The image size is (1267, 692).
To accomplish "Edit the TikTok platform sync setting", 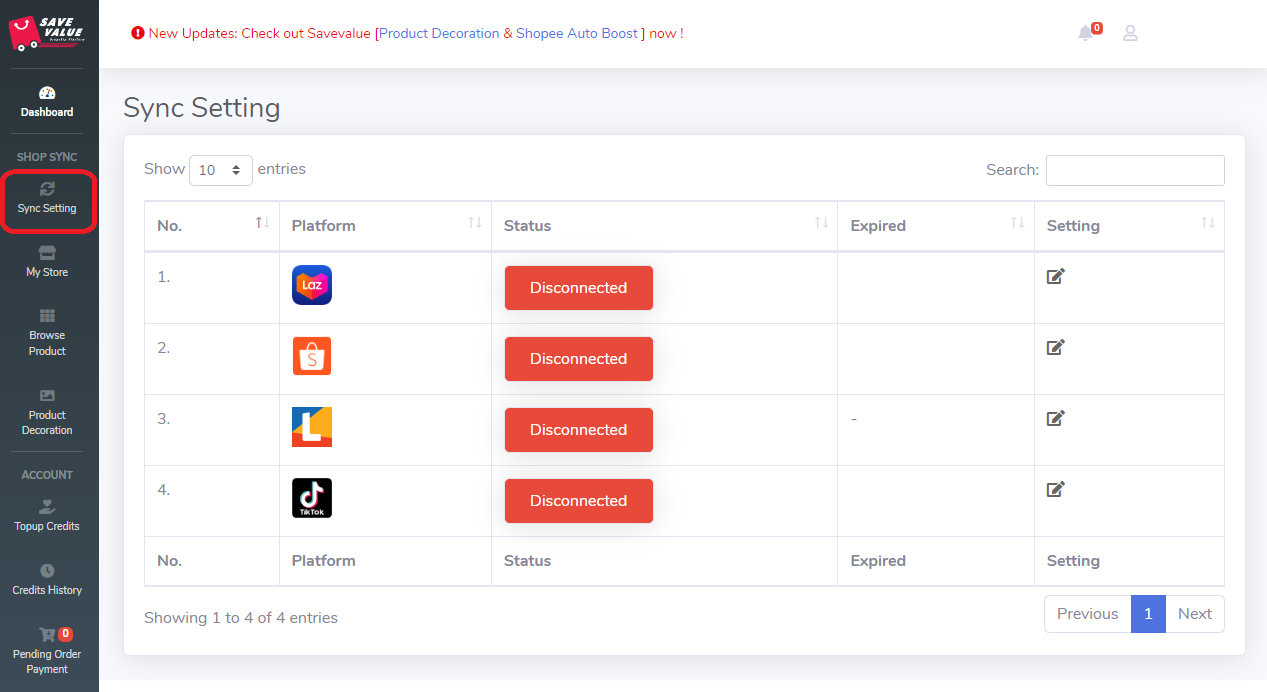I will [x=1055, y=489].
